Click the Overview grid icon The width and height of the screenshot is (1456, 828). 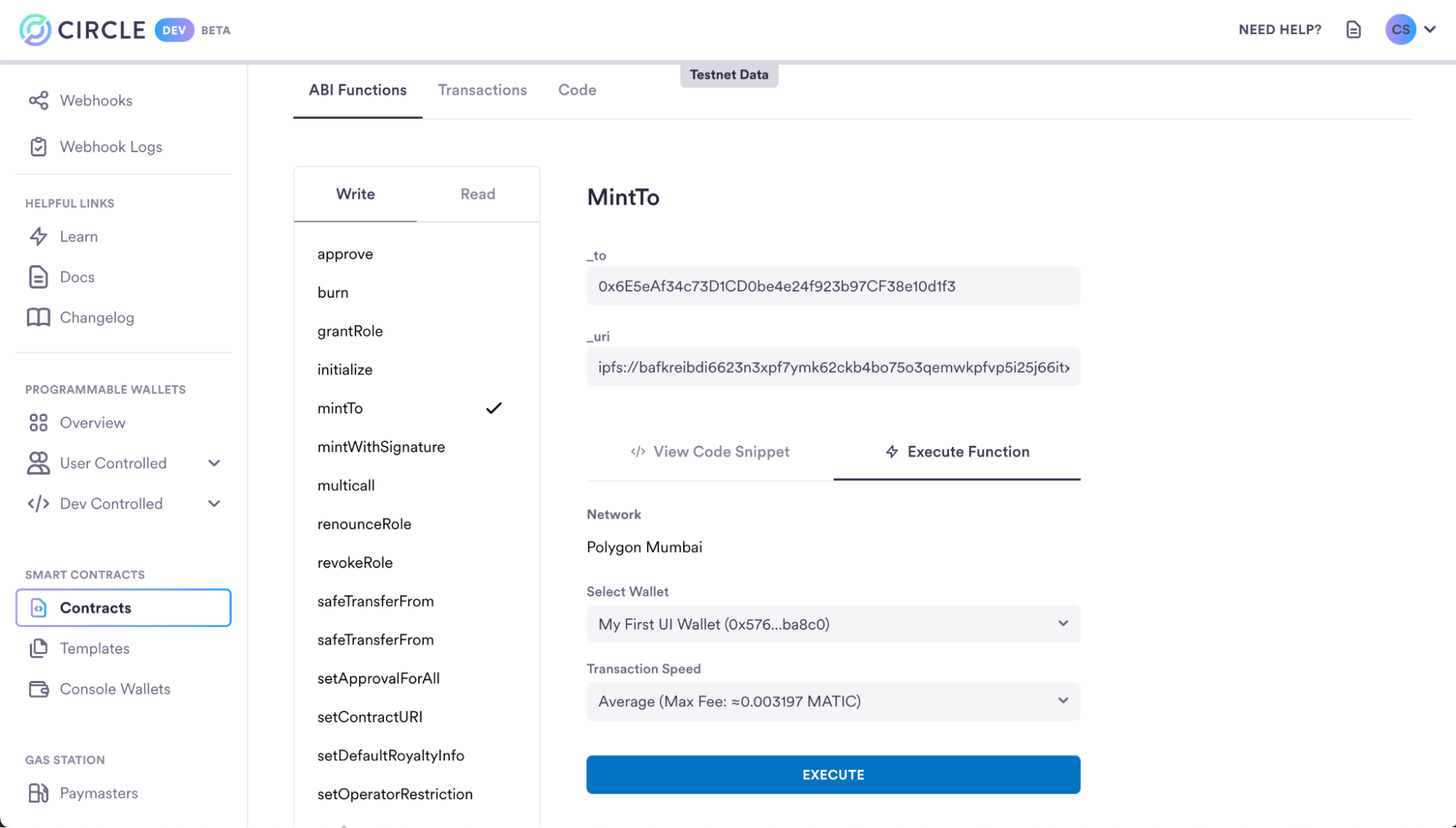[x=39, y=423]
